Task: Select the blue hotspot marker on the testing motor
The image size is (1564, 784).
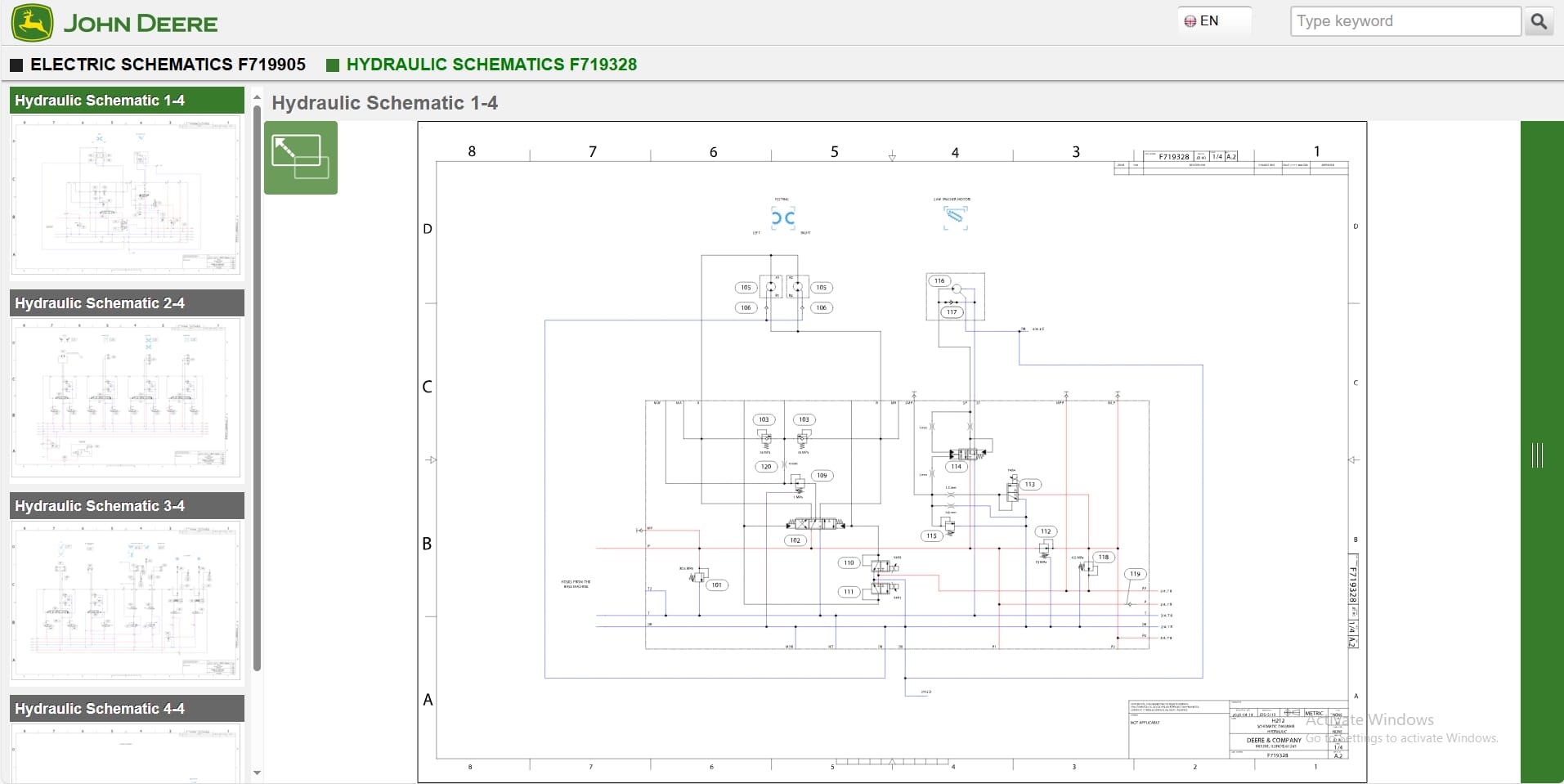Action: coord(783,217)
